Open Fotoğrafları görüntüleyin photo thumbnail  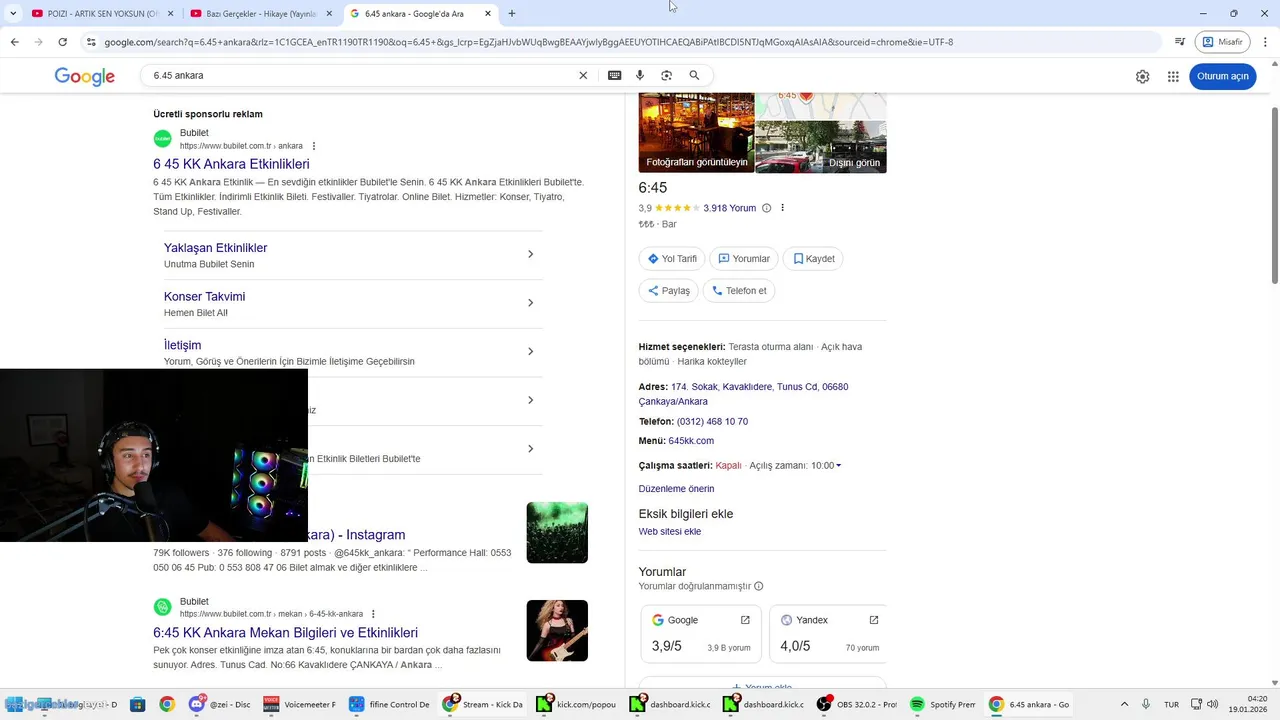(x=696, y=133)
